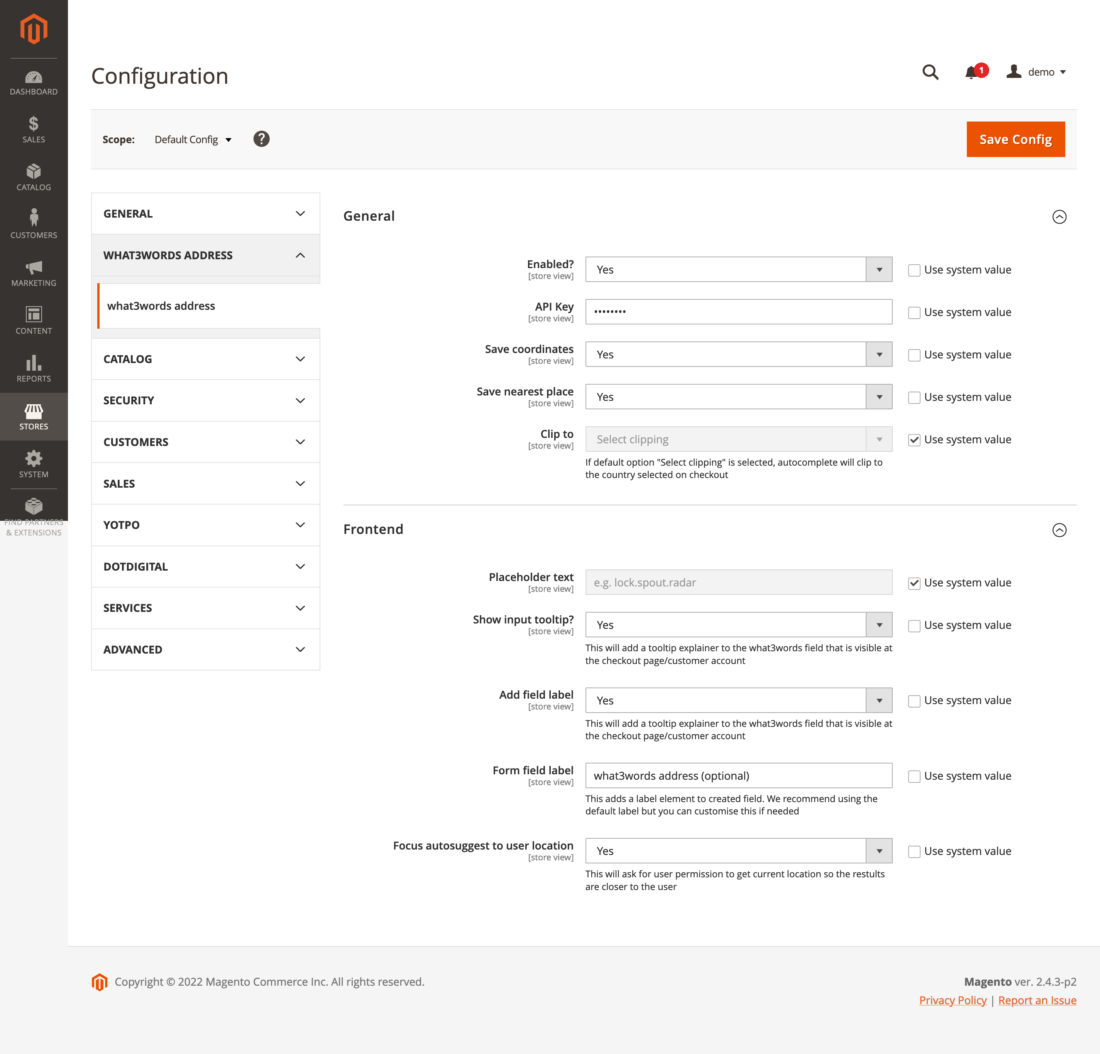The height and width of the screenshot is (1054, 1100).
Task: Open the Save coordinates dropdown
Action: point(739,354)
